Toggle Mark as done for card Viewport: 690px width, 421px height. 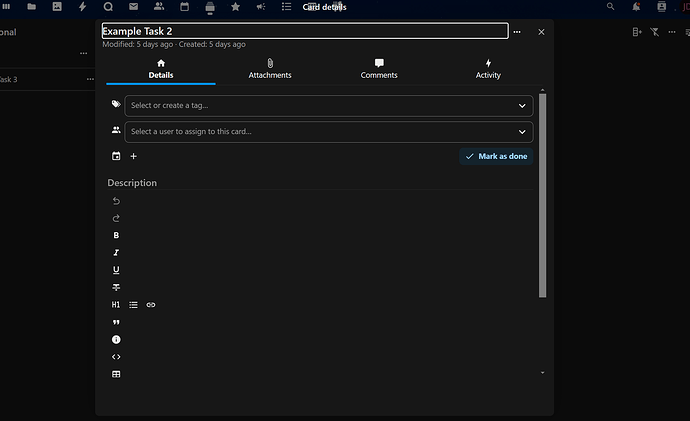496,156
